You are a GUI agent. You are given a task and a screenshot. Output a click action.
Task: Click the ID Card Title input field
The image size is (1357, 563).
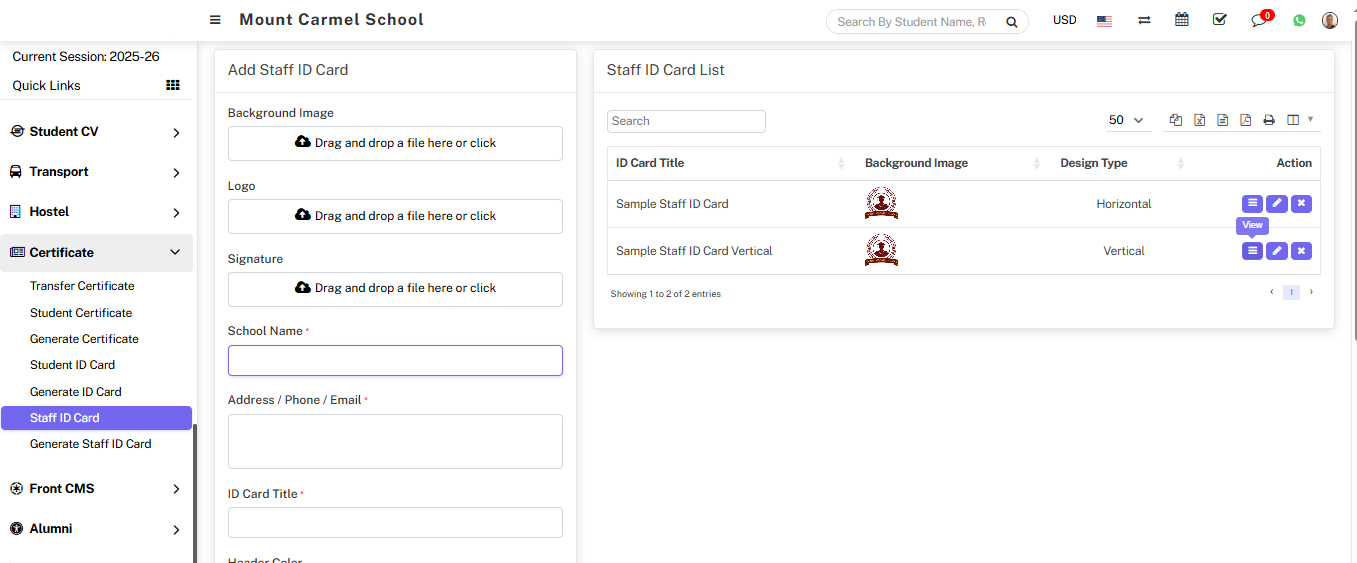395,523
